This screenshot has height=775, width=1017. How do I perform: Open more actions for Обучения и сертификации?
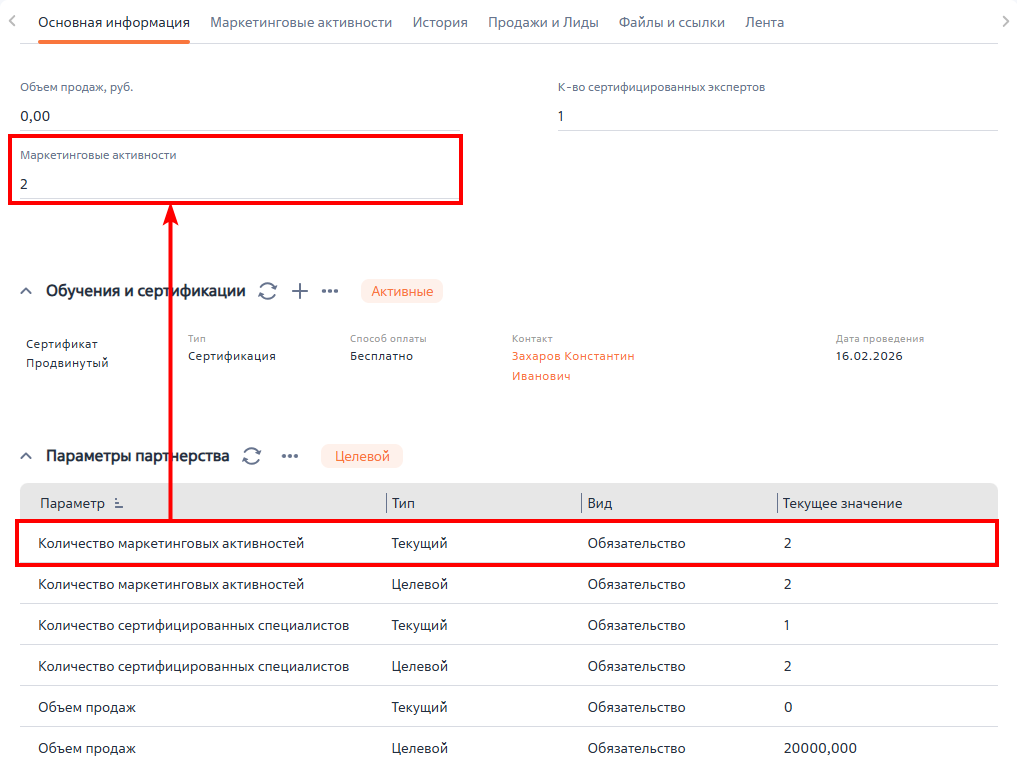(x=330, y=291)
